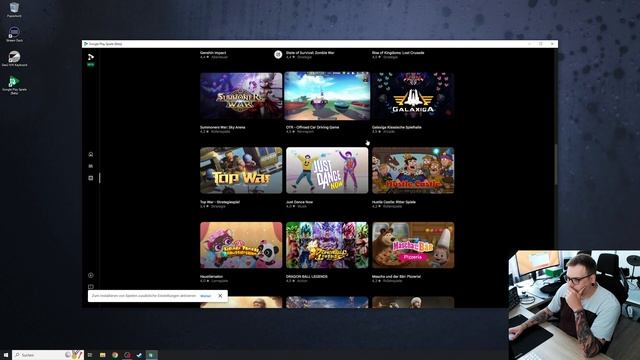Image resolution: width=640 pixels, height=360 pixels.
Task: Click OTR - Offroad Car Driving Game title
Action: point(313,127)
